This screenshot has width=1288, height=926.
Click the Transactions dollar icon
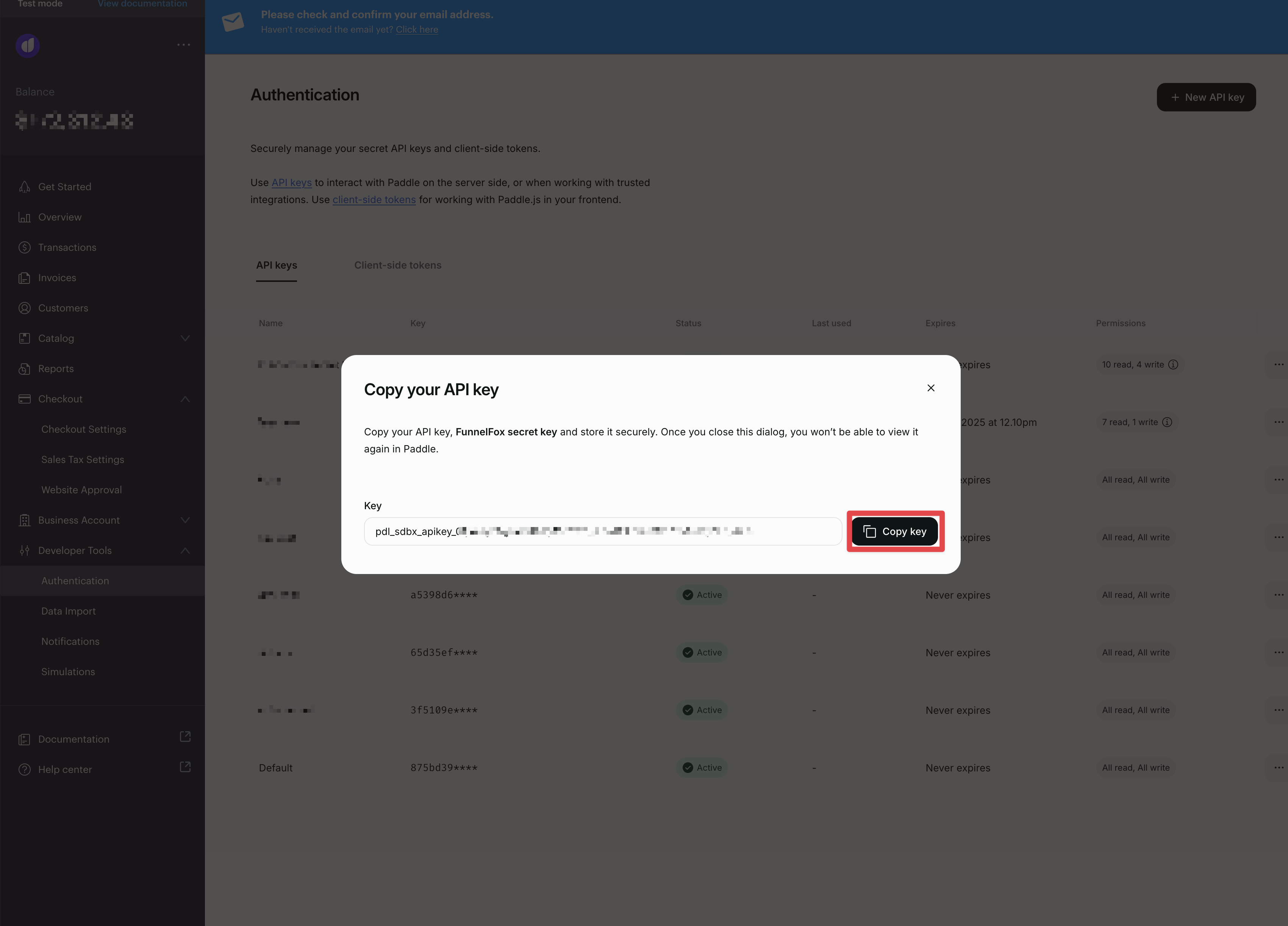[x=24, y=247]
